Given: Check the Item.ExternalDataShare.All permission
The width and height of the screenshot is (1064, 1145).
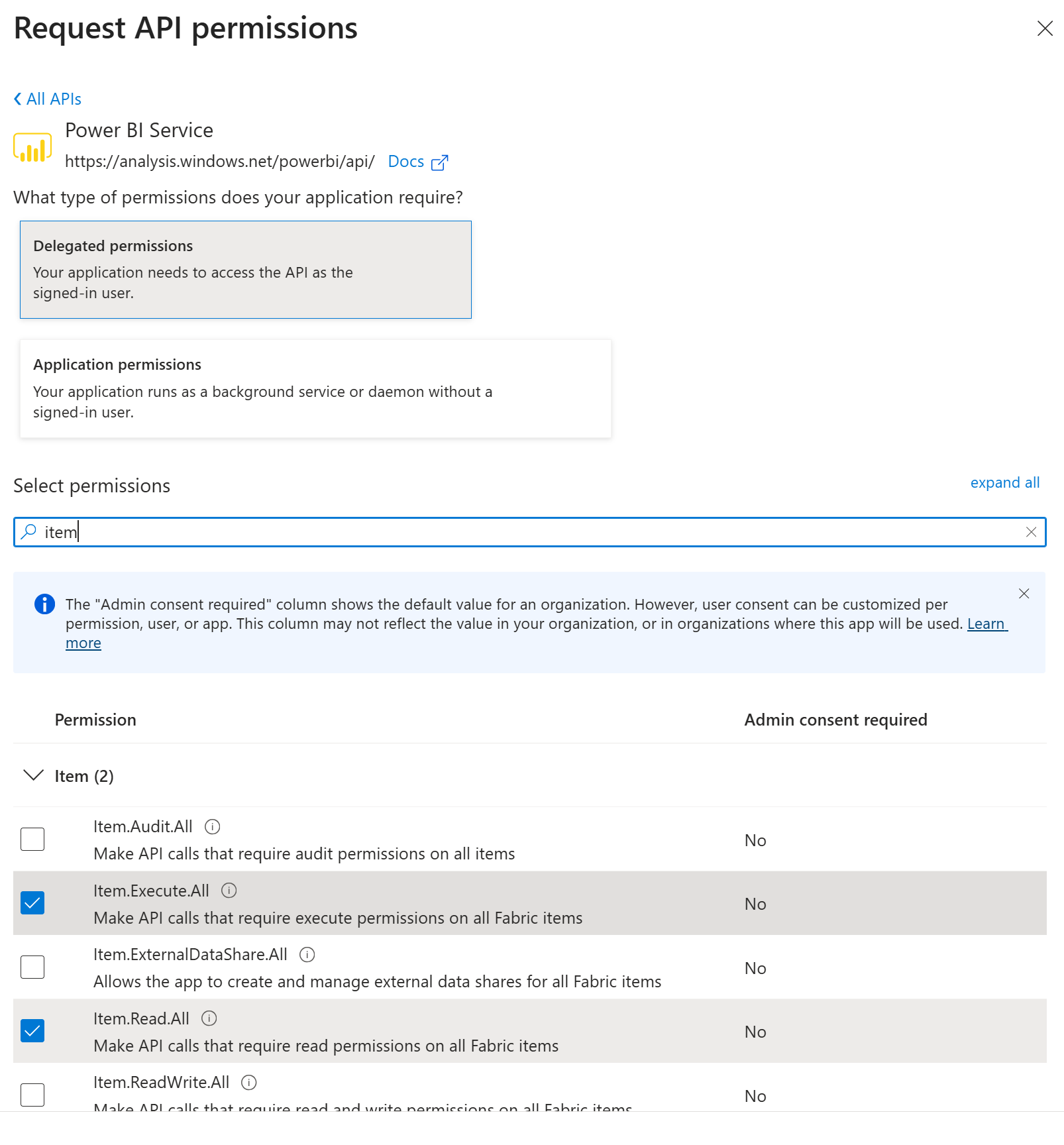Looking at the screenshot, I should click(32, 967).
